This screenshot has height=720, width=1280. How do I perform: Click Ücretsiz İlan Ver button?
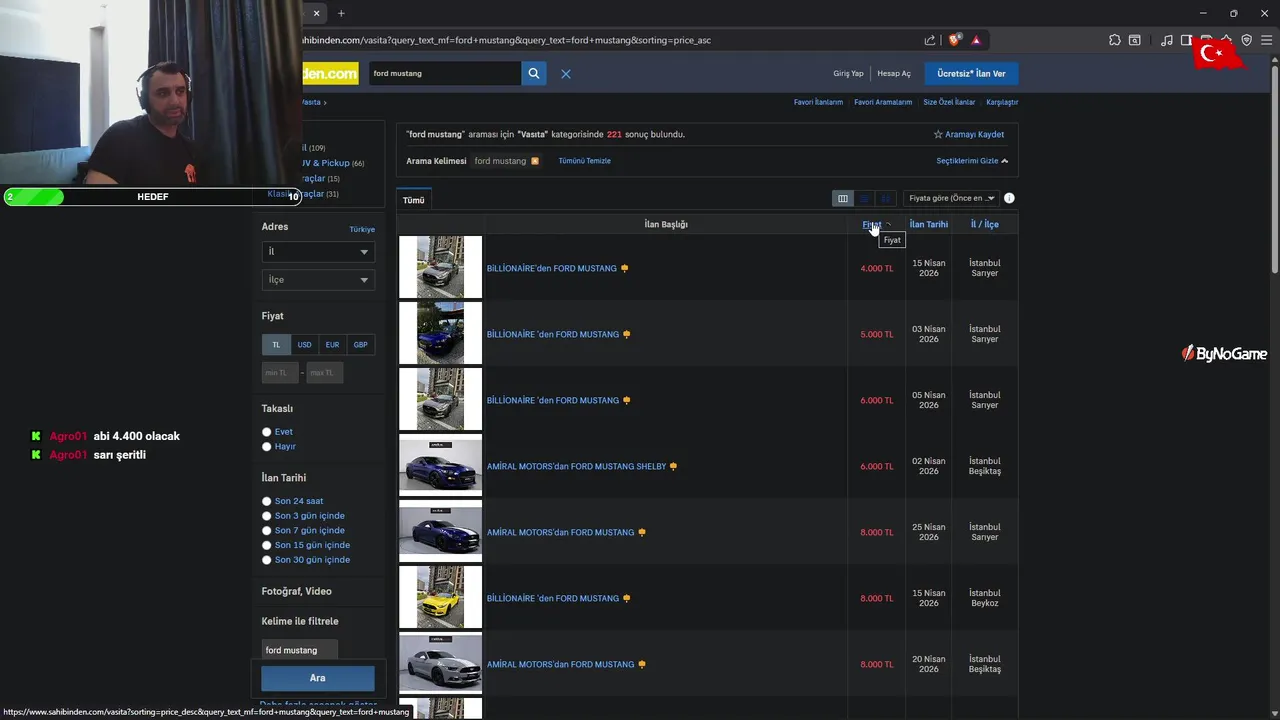971,73
